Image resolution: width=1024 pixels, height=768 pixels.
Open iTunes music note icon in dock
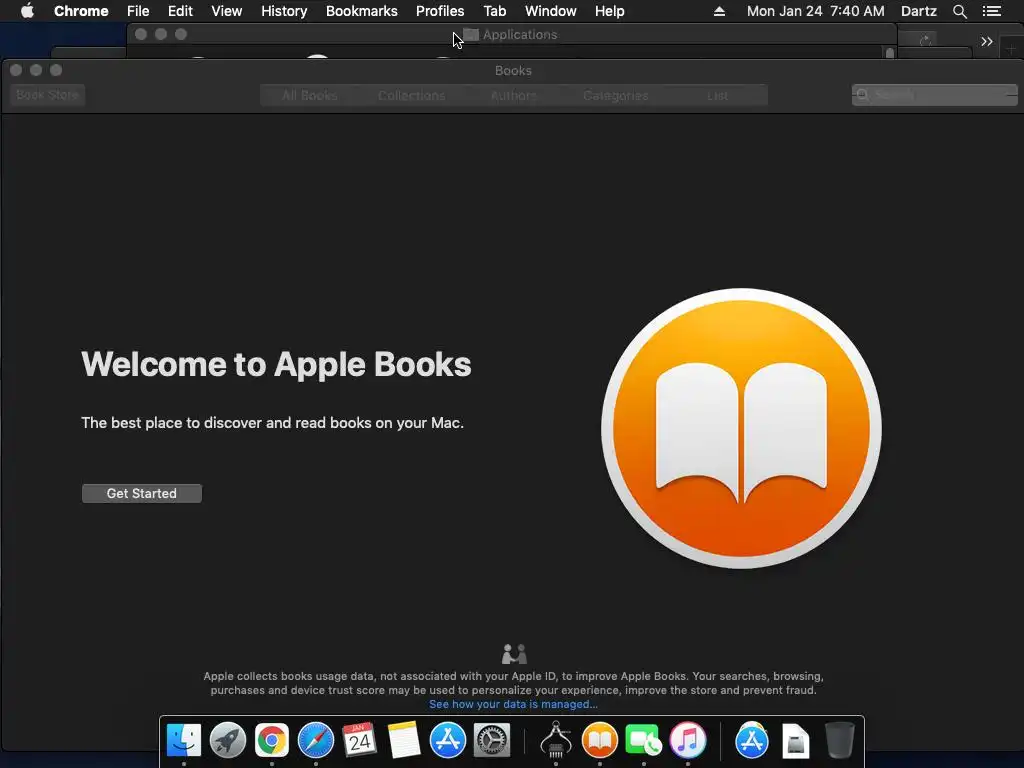(x=688, y=740)
